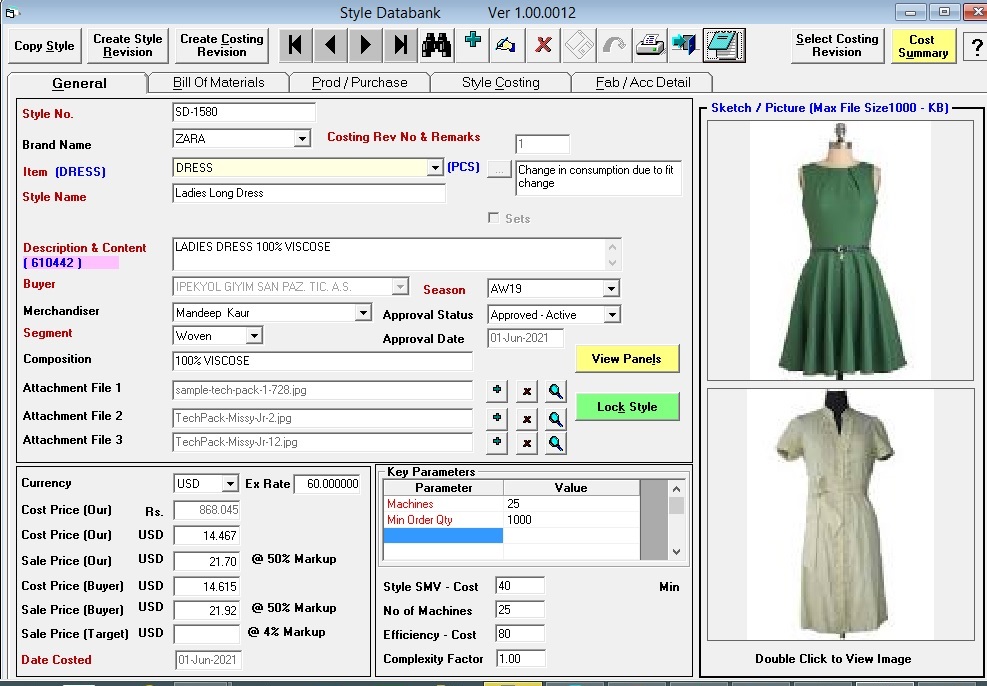Click the exit door icon
The height and width of the screenshot is (686, 987).
point(684,45)
